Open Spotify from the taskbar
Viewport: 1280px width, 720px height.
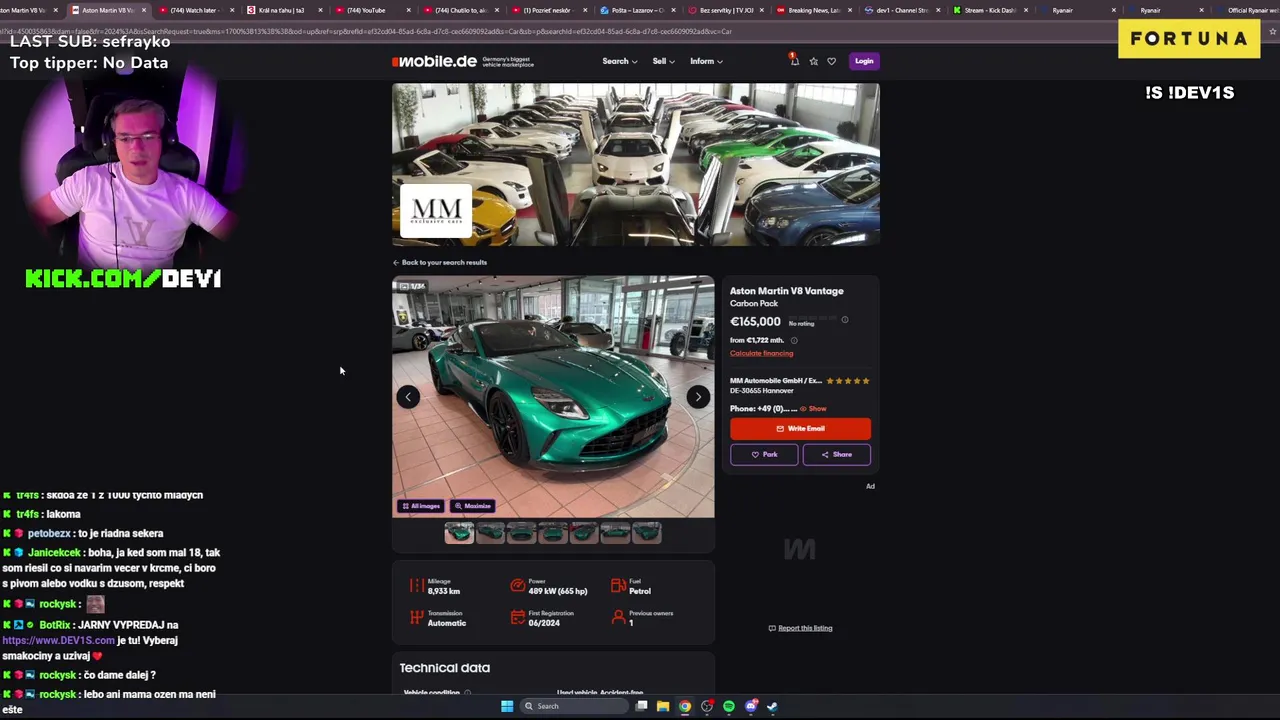click(729, 706)
